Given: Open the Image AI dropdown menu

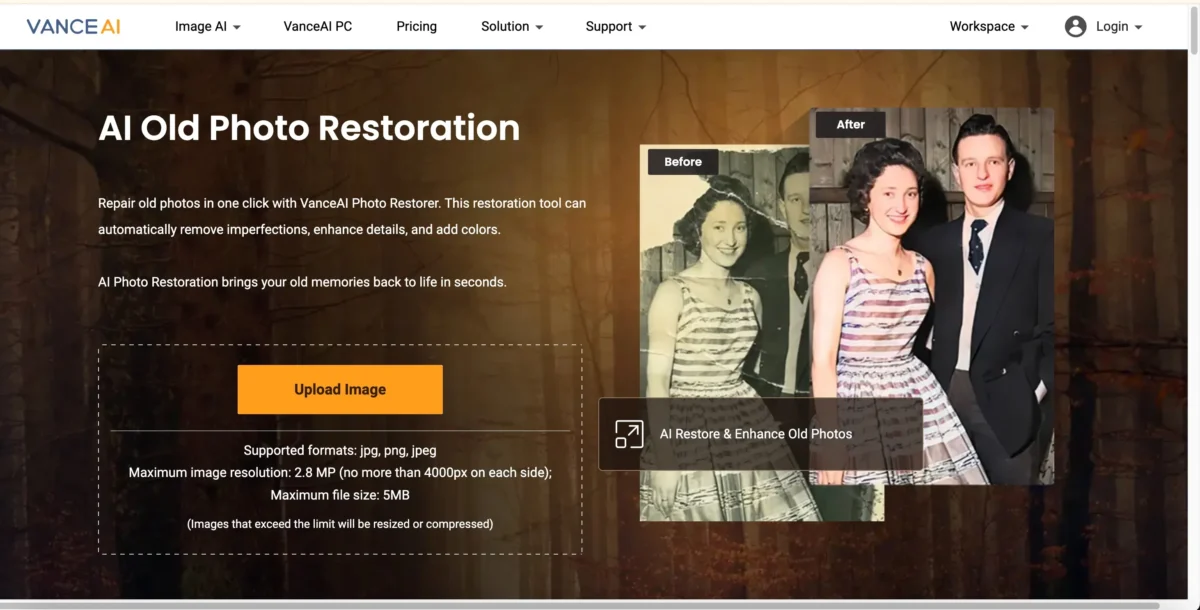Looking at the screenshot, I should [208, 27].
